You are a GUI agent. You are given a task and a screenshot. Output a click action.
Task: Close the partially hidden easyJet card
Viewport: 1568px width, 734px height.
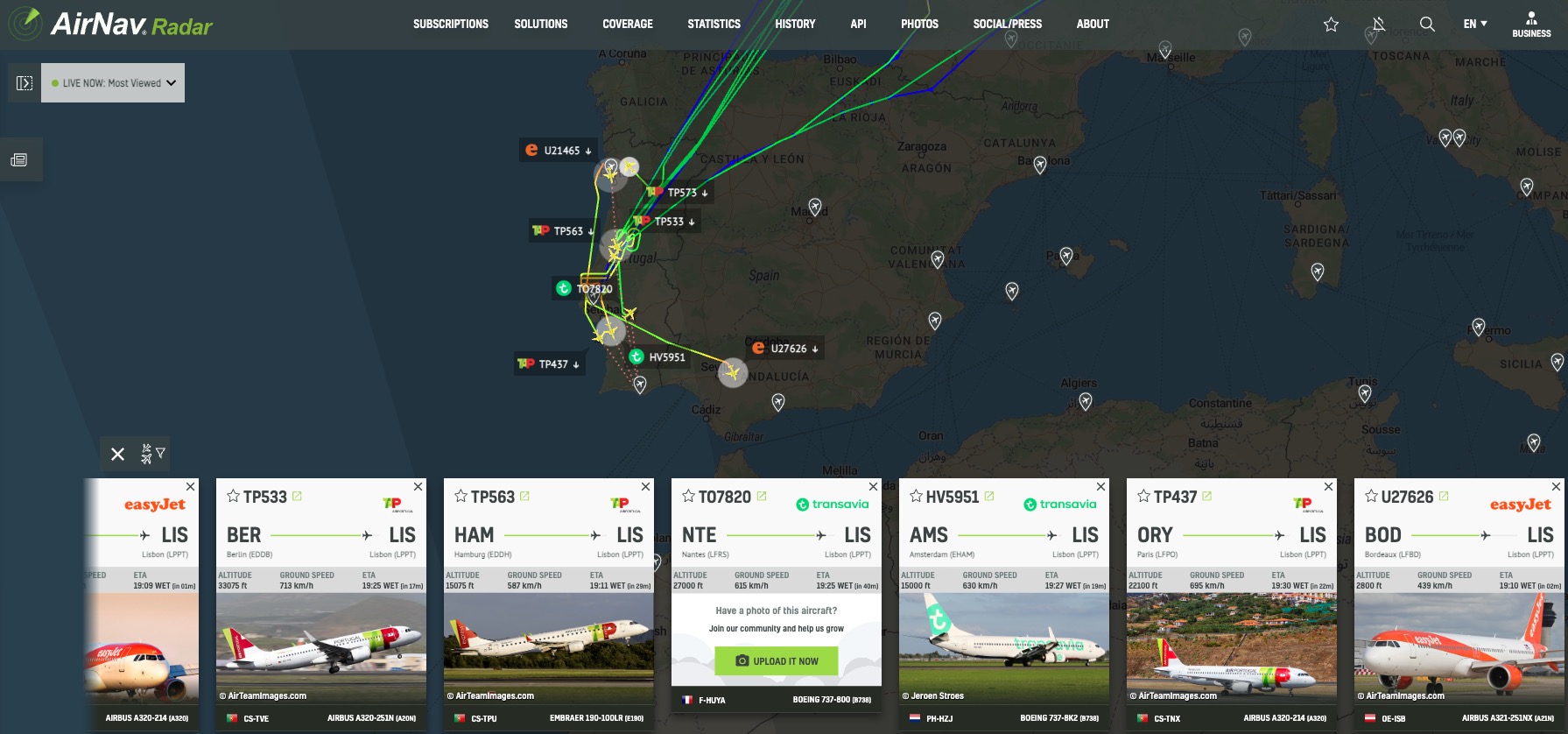pyautogui.click(x=190, y=486)
